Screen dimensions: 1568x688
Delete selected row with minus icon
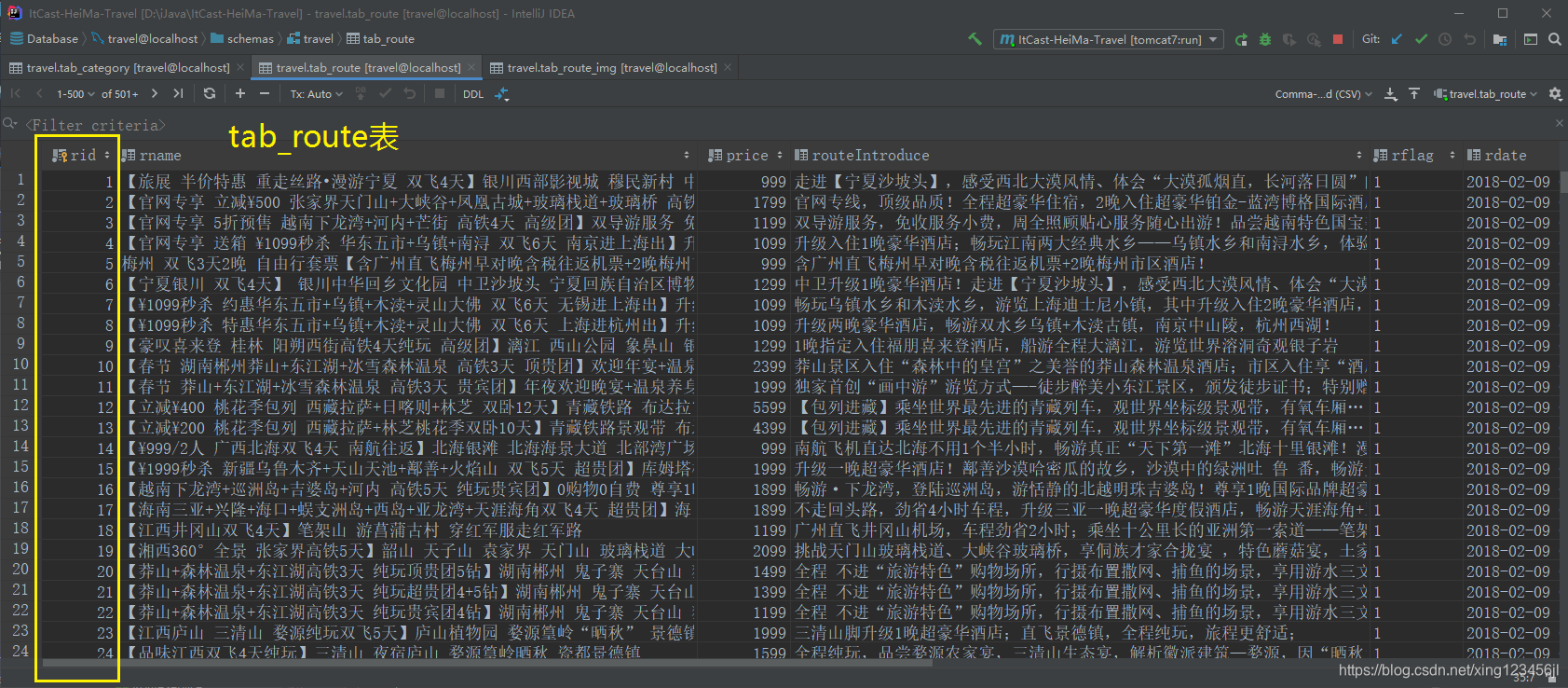(265, 93)
